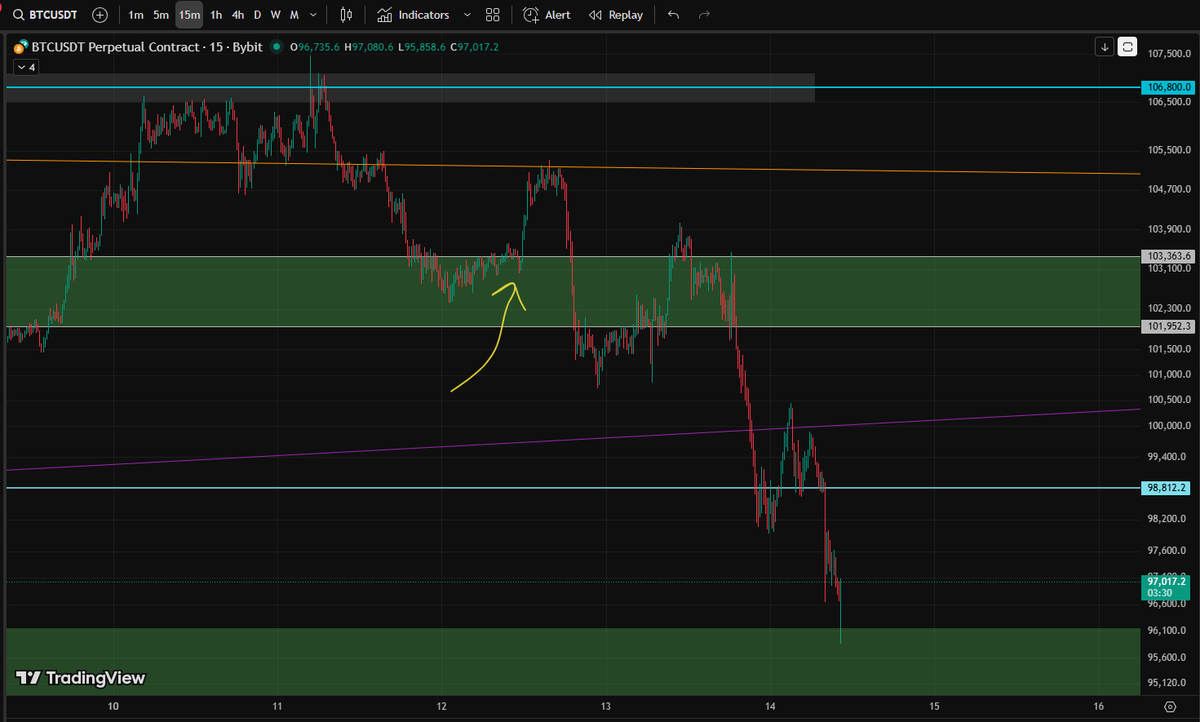
Task: Open the Indicators menu
Action: pos(413,15)
